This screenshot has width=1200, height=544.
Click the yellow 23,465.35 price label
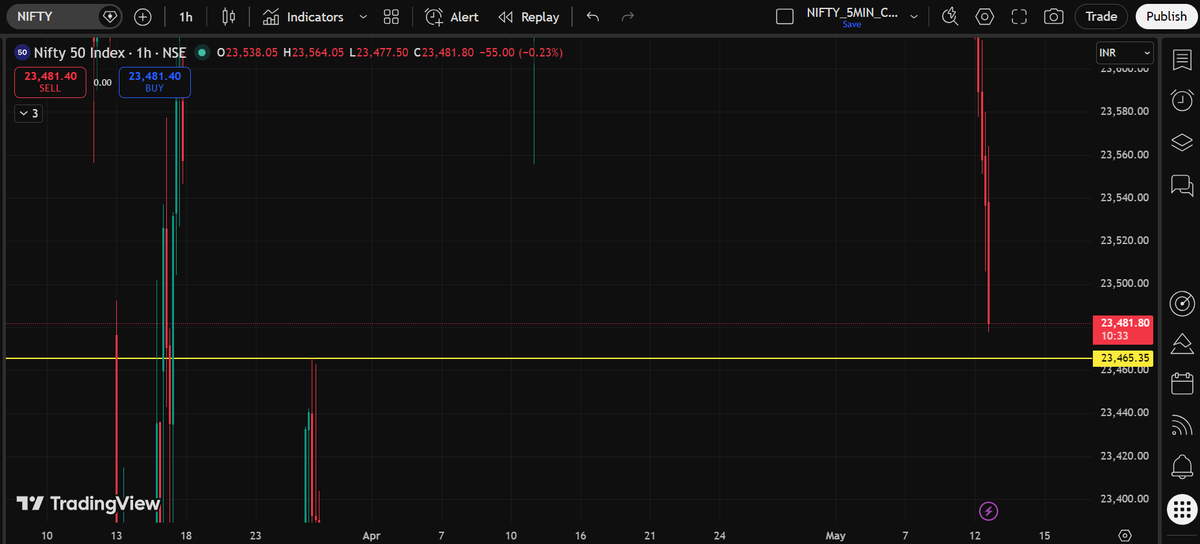(1125, 358)
